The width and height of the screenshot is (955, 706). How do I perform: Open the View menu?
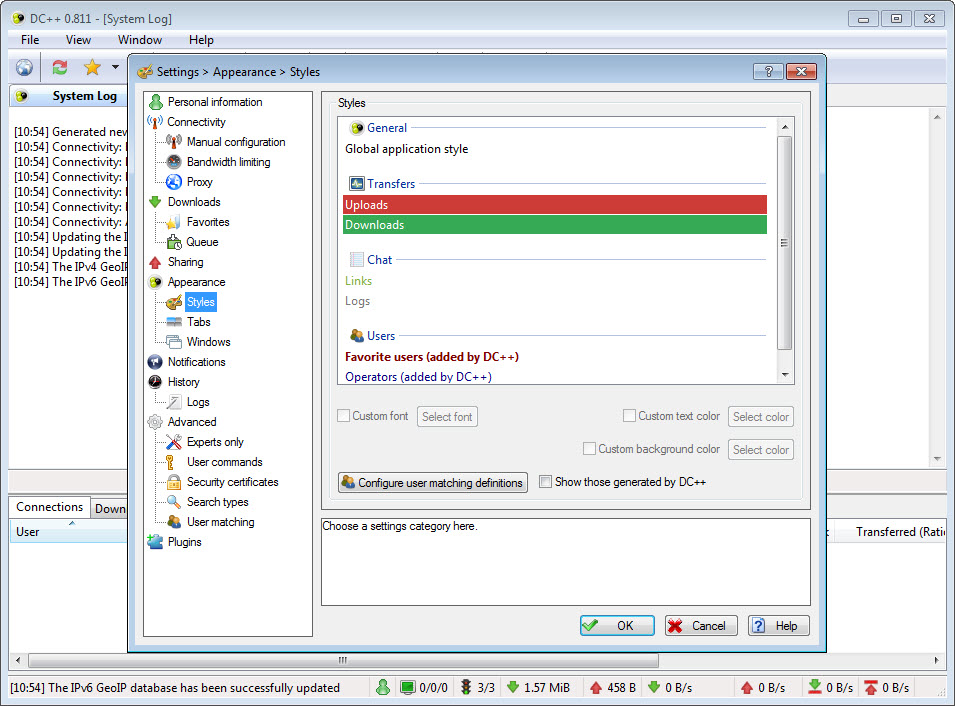(x=79, y=40)
